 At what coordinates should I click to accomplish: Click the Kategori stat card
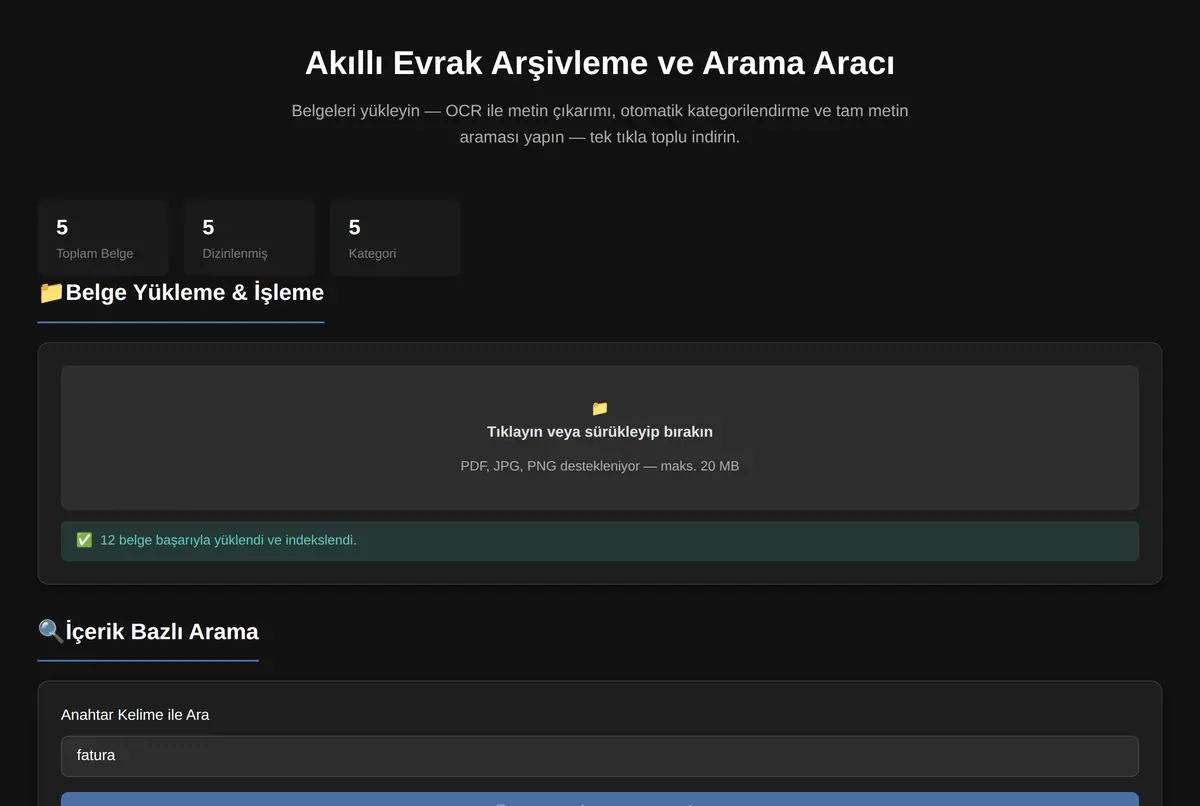[x=395, y=238]
